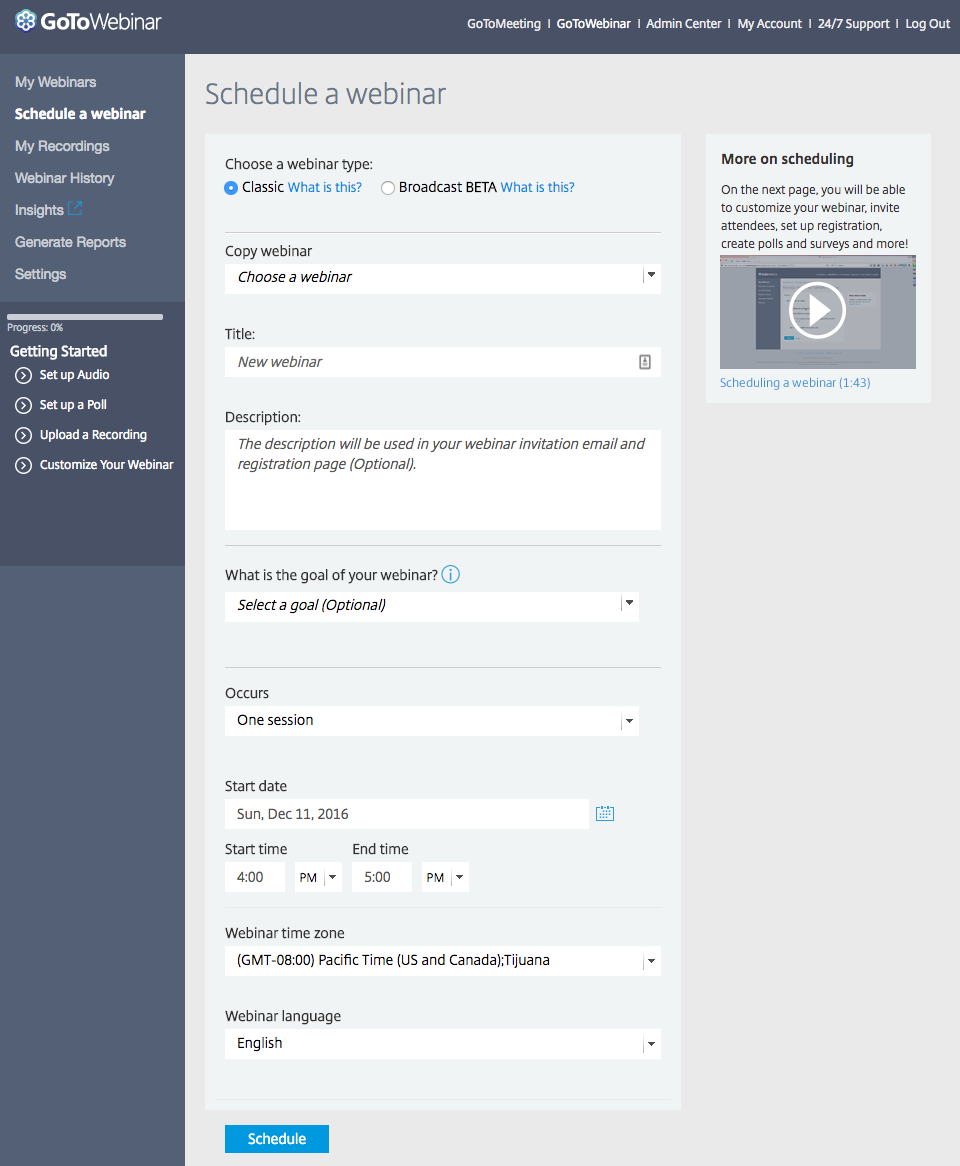Viewport: 960px width, 1166px height.
Task: Open the Occurs session dropdown
Action: pyautogui.click(x=628, y=721)
